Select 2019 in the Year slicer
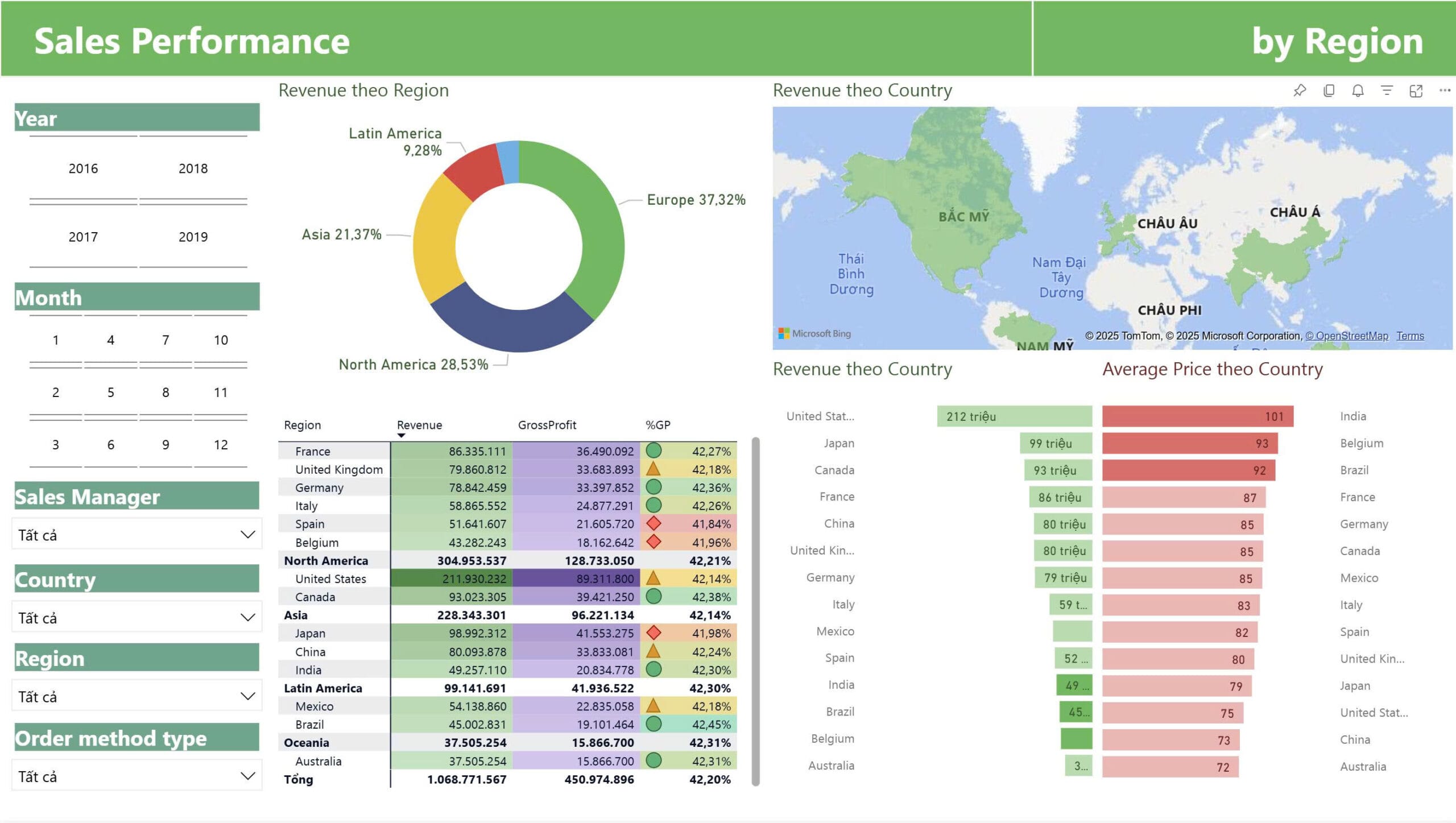Image resolution: width=1456 pixels, height=823 pixels. [193, 237]
